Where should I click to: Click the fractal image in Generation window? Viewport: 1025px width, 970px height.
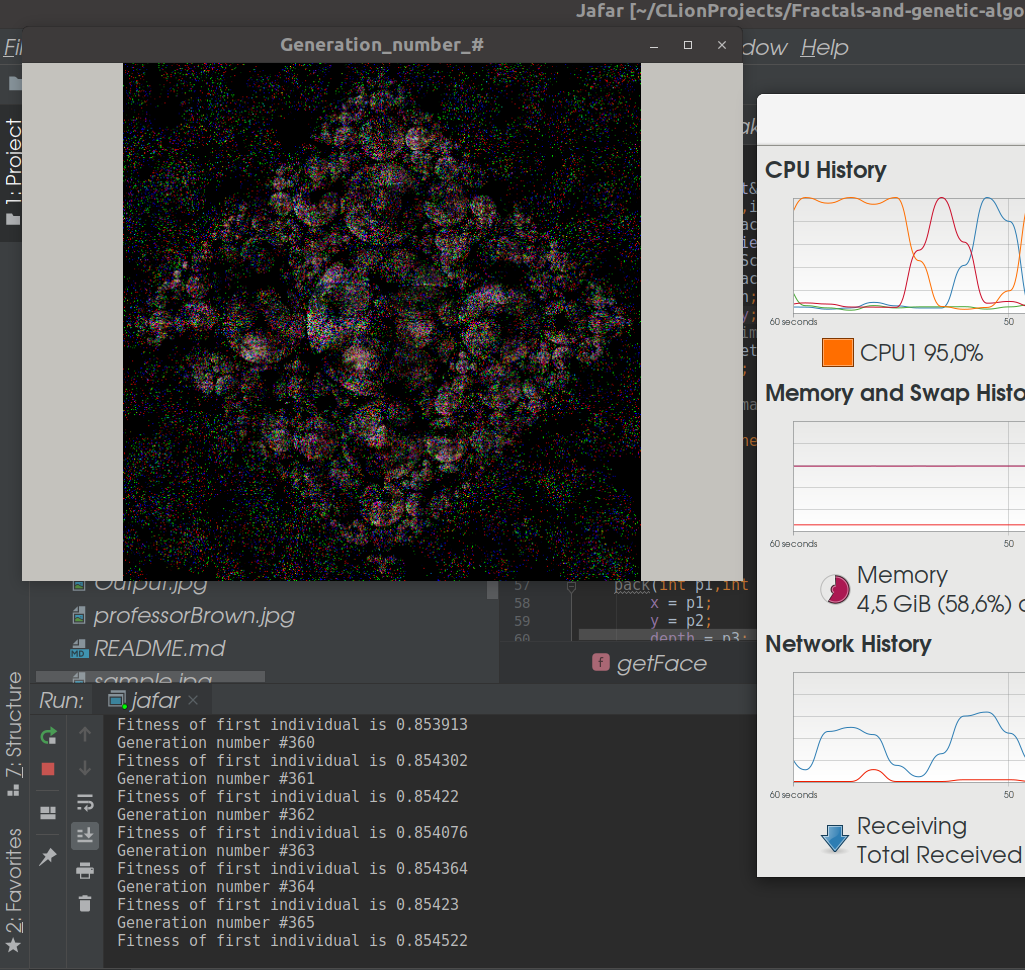pos(382,322)
